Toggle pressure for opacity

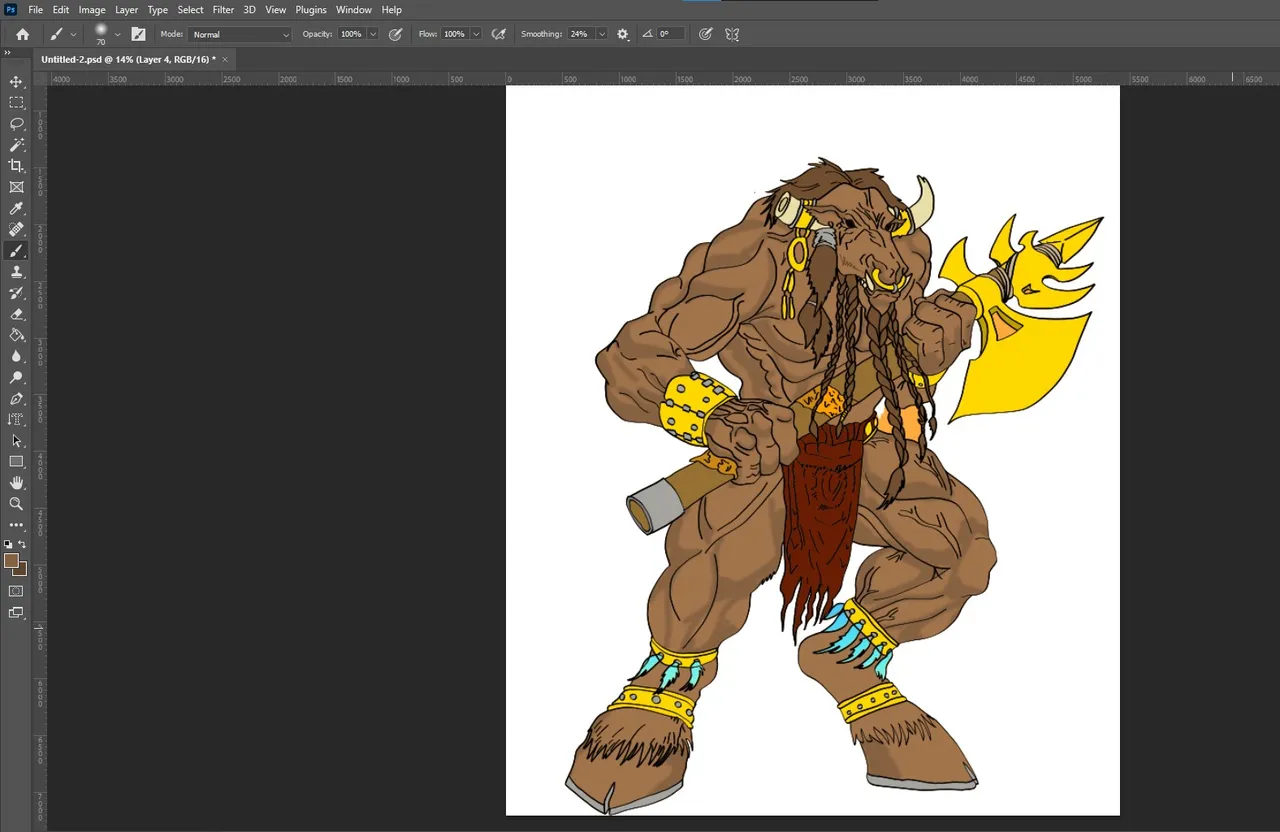point(395,34)
